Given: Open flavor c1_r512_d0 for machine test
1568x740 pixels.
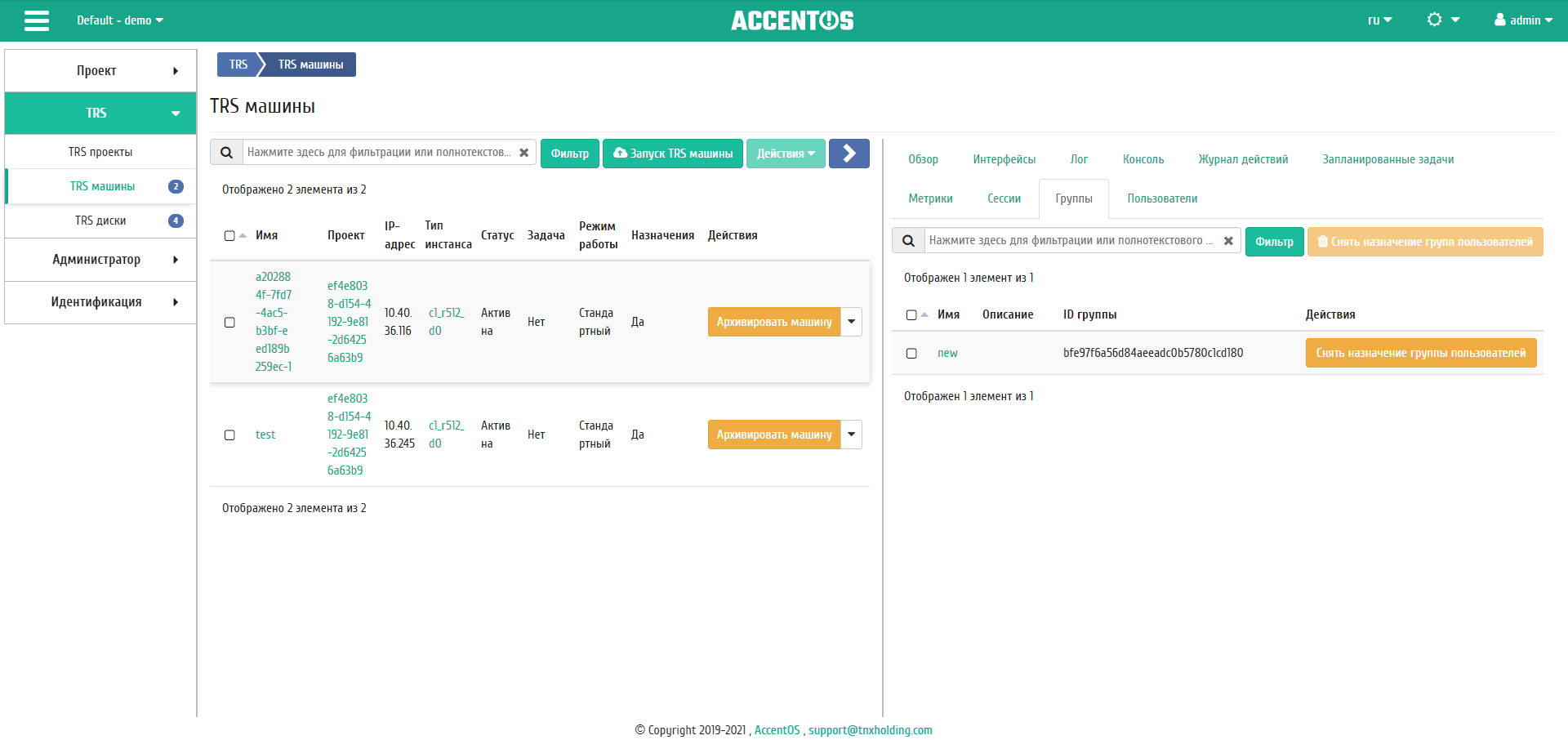Looking at the screenshot, I should pyautogui.click(x=446, y=435).
